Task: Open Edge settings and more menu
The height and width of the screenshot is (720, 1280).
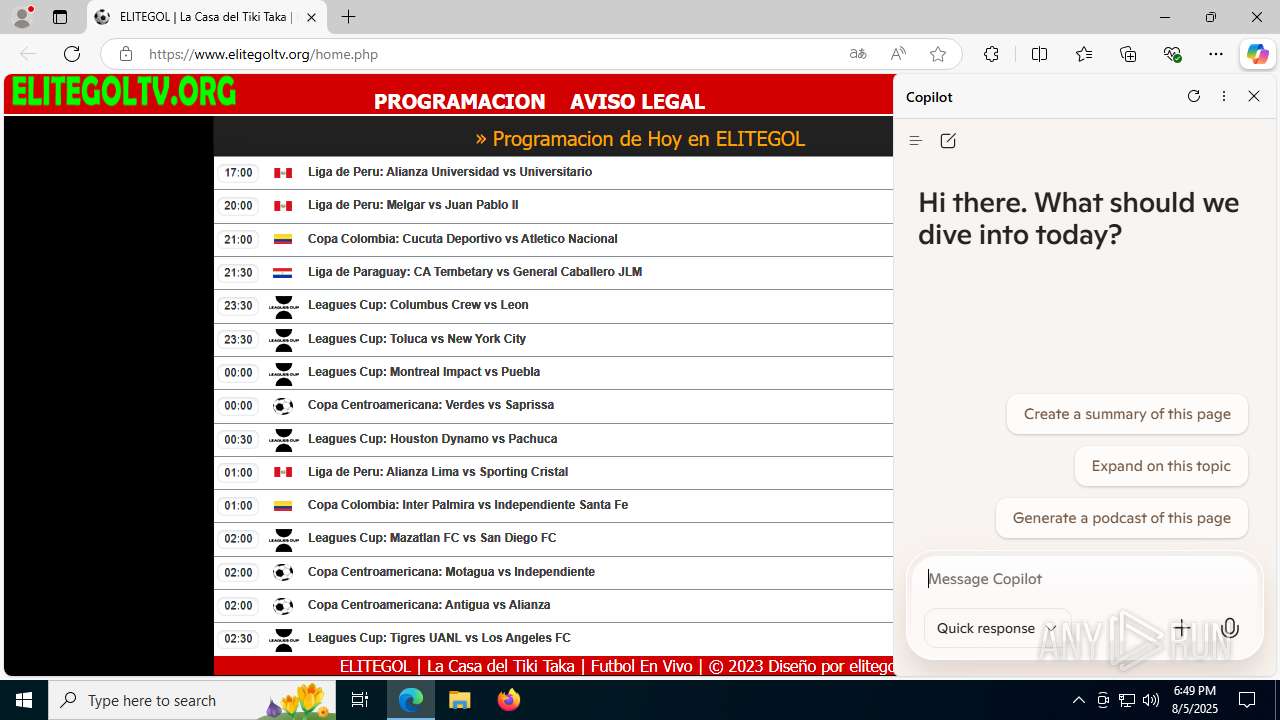Action: (1216, 54)
